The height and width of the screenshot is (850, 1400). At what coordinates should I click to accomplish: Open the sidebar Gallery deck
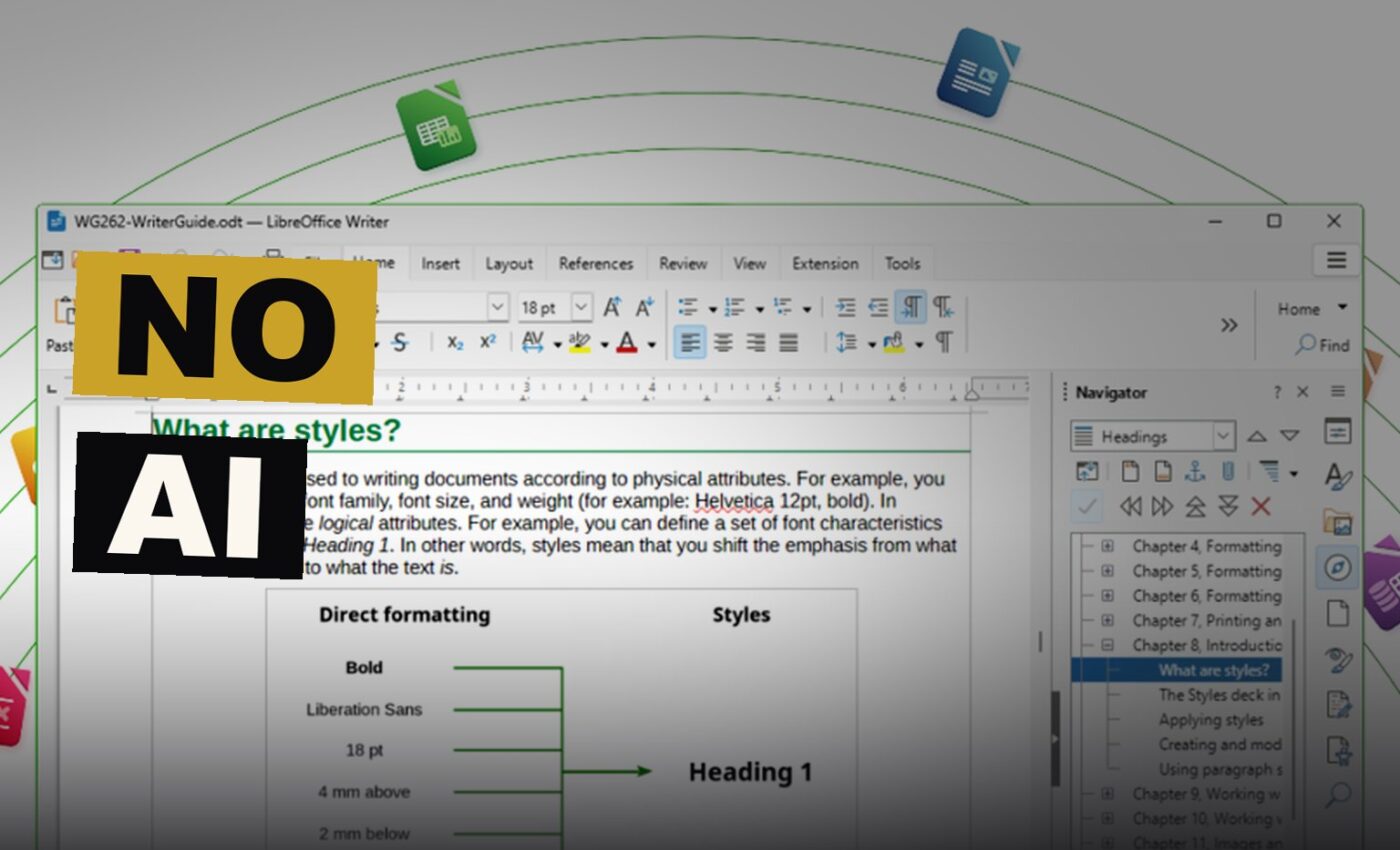point(1338,521)
